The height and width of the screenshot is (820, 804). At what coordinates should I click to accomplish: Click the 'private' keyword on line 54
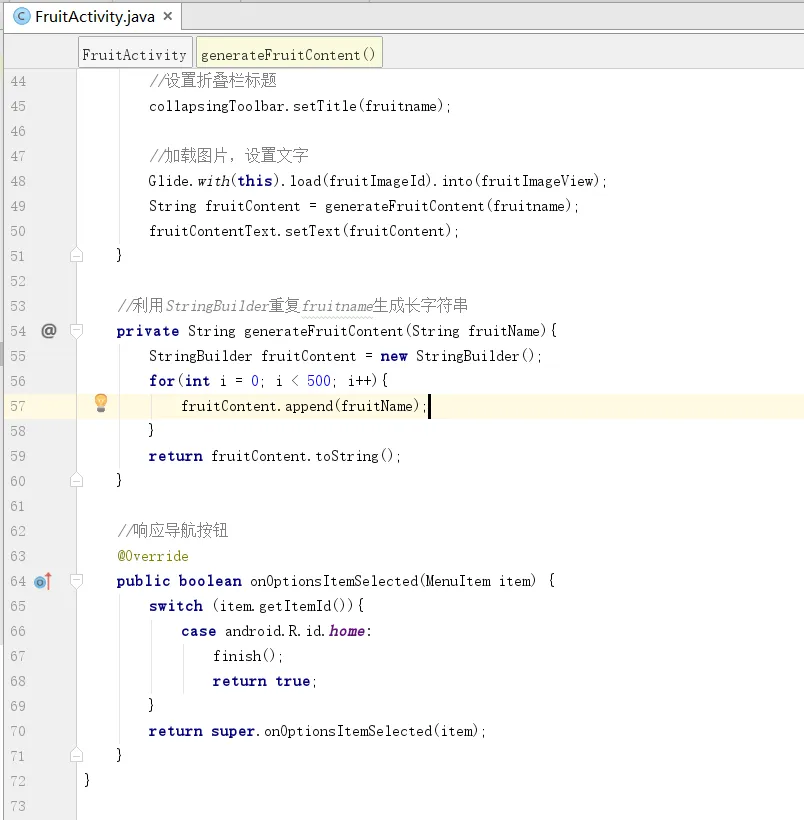pos(148,332)
